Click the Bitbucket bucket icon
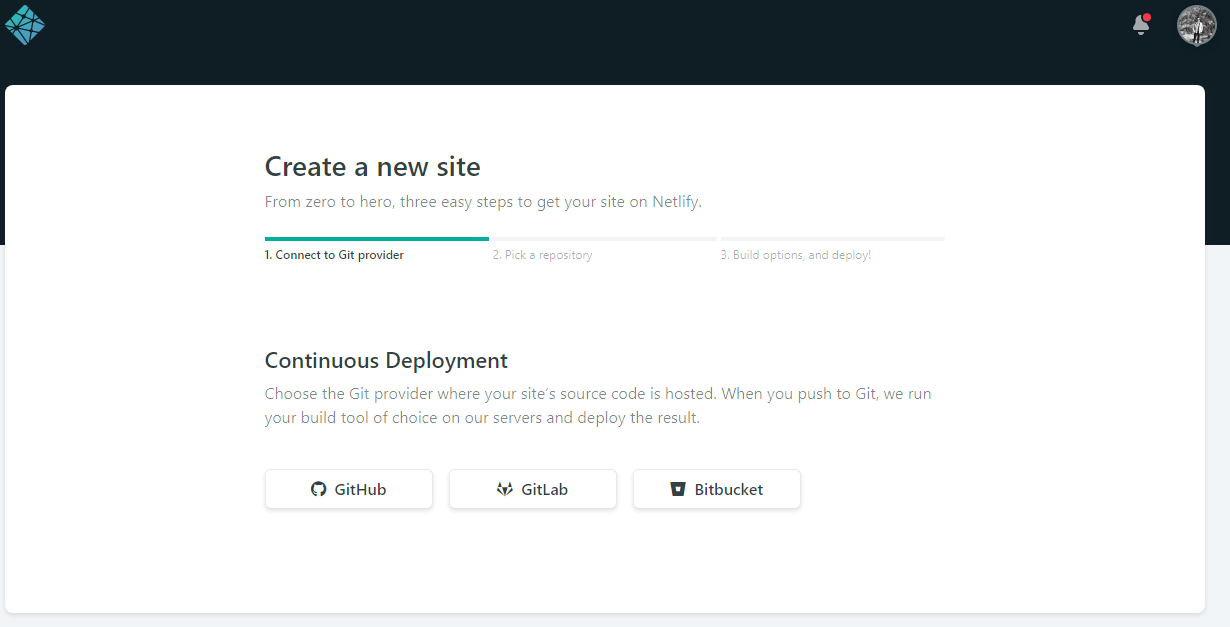This screenshot has height=627, width=1230. coord(678,489)
